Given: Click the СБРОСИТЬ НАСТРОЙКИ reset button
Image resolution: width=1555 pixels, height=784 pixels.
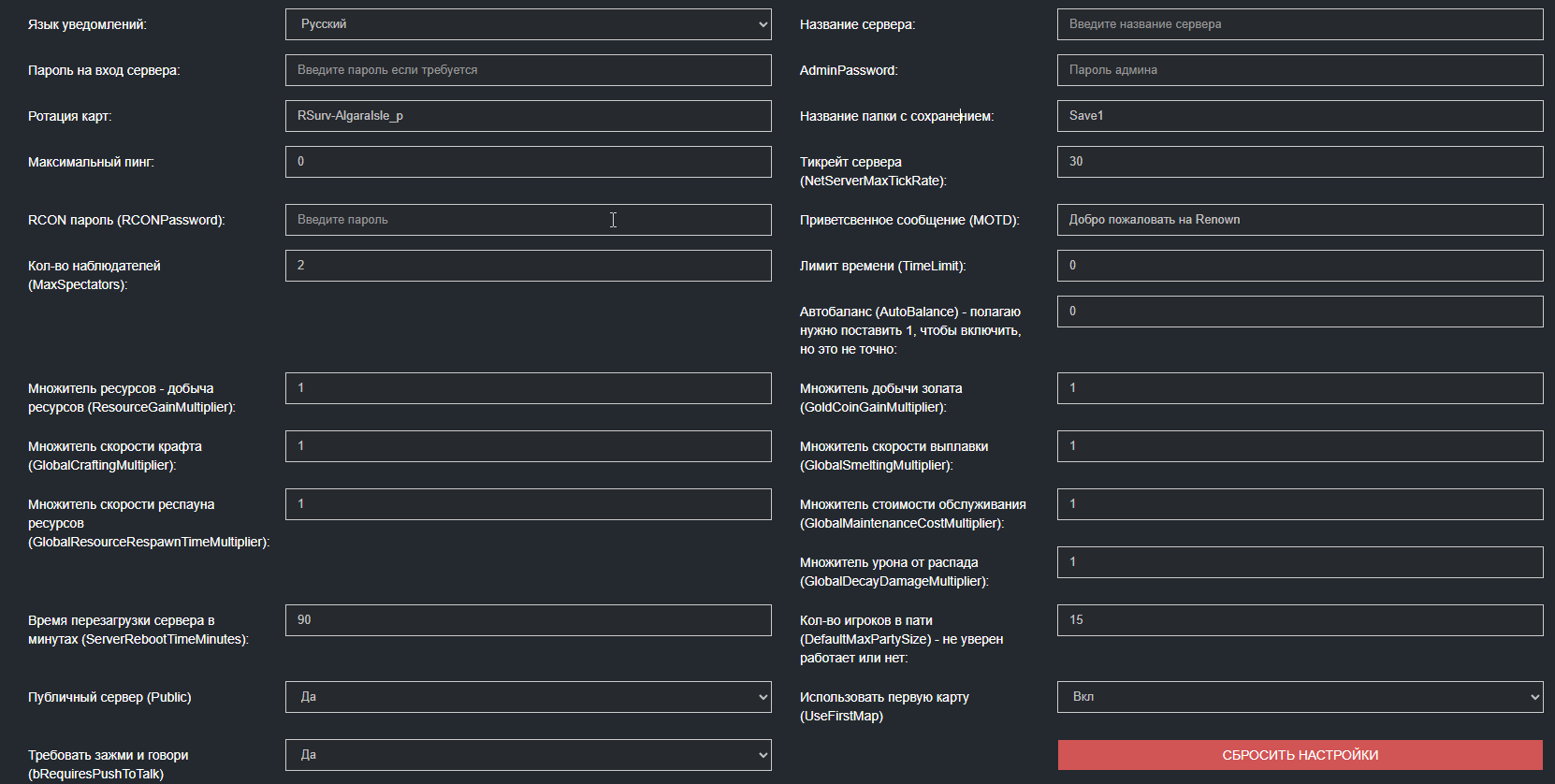Looking at the screenshot, I should [x=1300, y=755].
